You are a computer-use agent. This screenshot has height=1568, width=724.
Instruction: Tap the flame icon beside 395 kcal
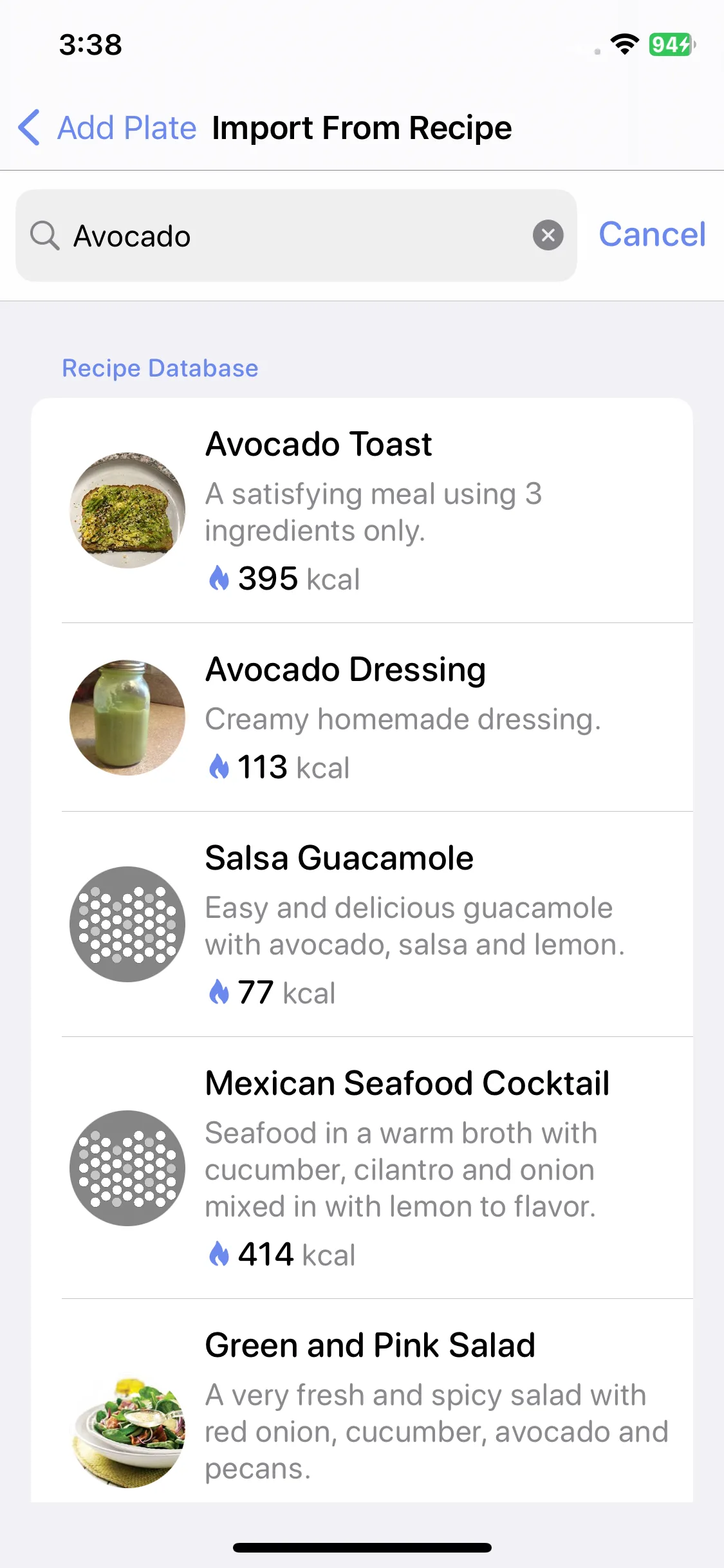(219, 578)
